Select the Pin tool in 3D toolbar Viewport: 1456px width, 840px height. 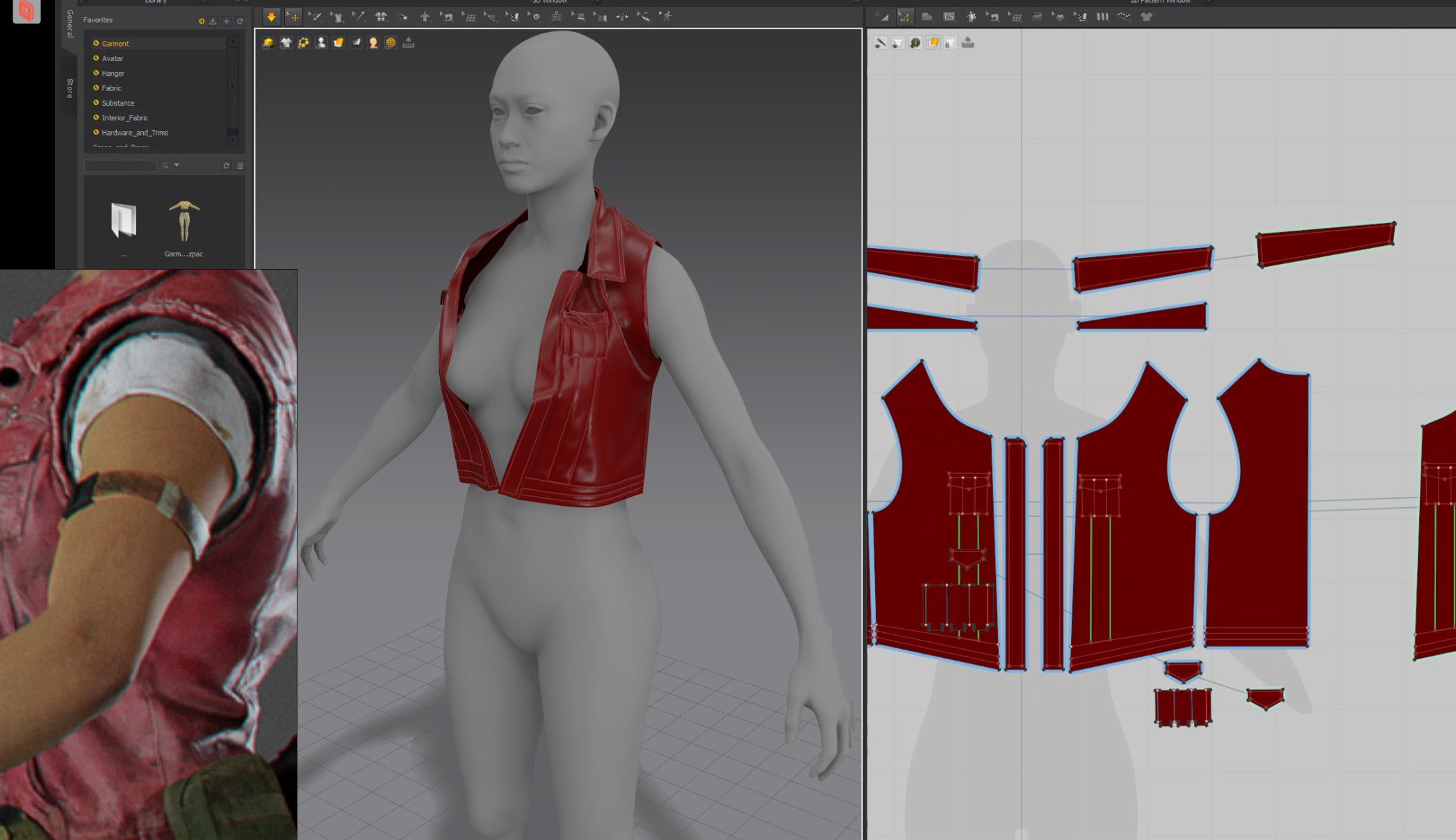click(x=359, y=17)
